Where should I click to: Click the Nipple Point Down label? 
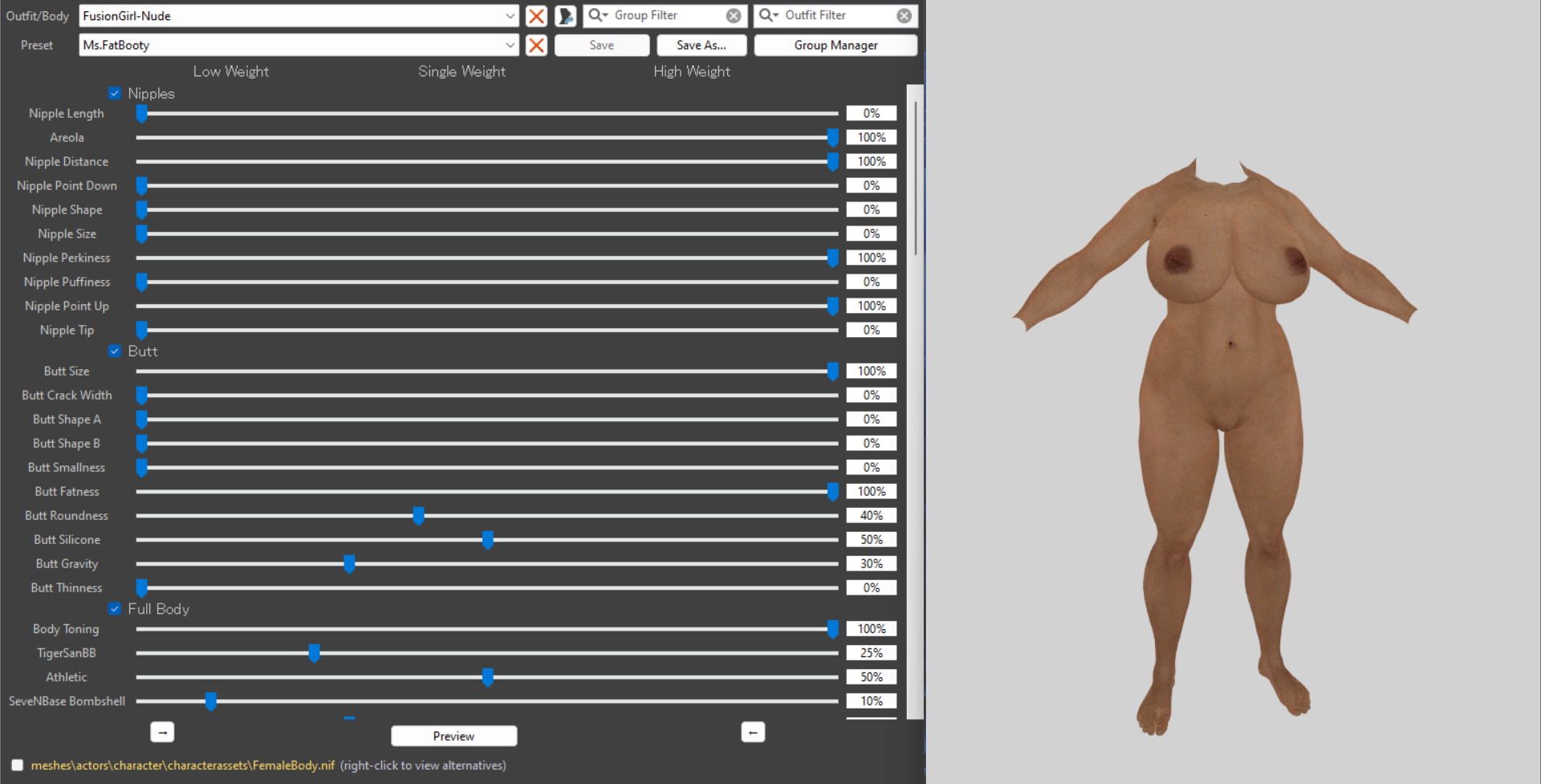(67, 185)
